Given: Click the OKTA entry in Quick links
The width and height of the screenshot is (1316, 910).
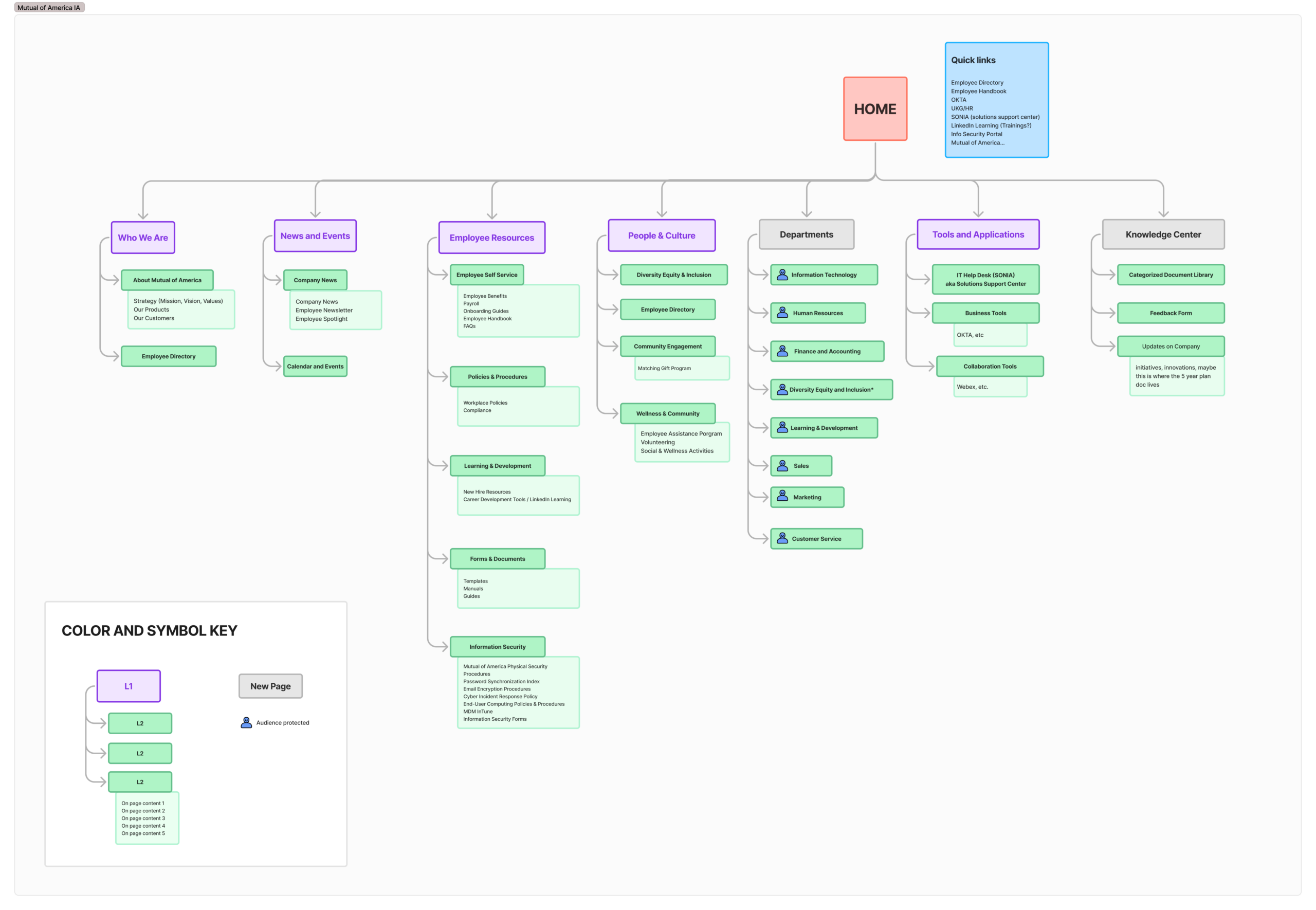Looking at the screenshot, I should pos(958,99).
